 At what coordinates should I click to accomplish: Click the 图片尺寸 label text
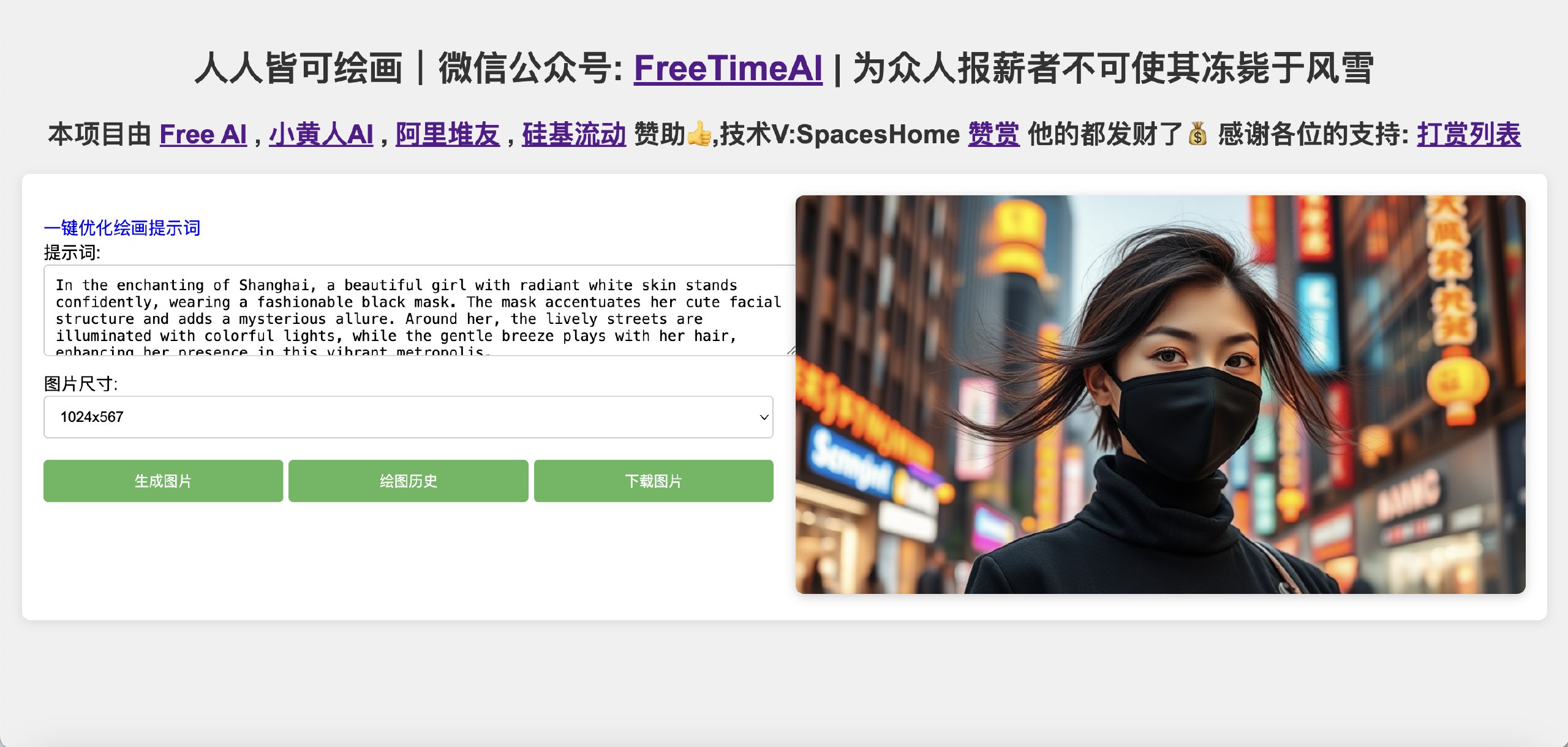click(x=81, y=384)
